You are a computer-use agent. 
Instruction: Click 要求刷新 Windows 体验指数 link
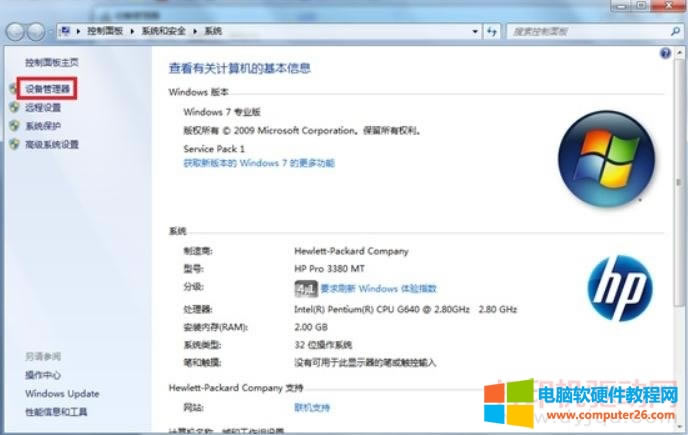(379, 288)
